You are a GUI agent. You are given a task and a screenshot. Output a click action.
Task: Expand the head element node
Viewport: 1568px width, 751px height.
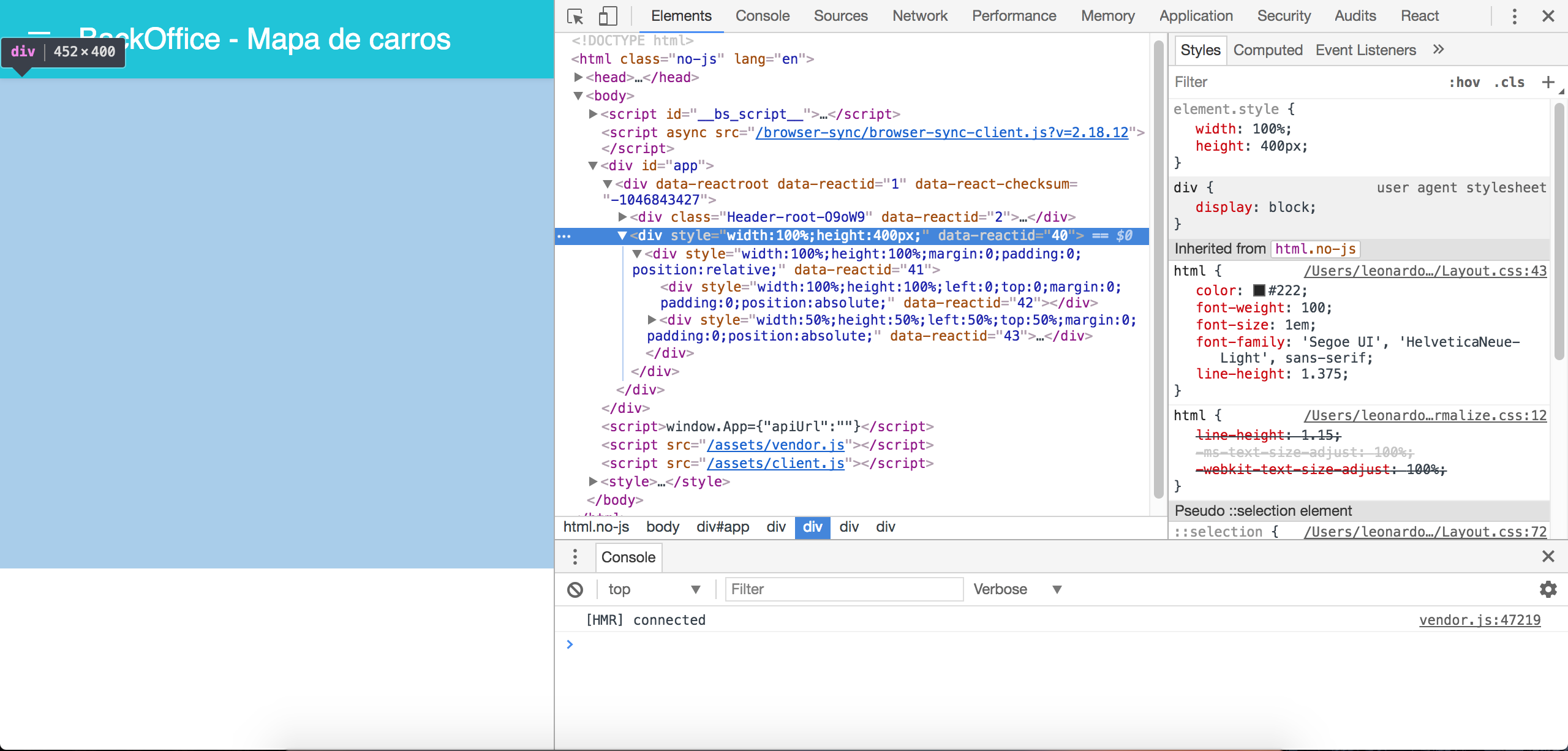click(x=578, y=77)
